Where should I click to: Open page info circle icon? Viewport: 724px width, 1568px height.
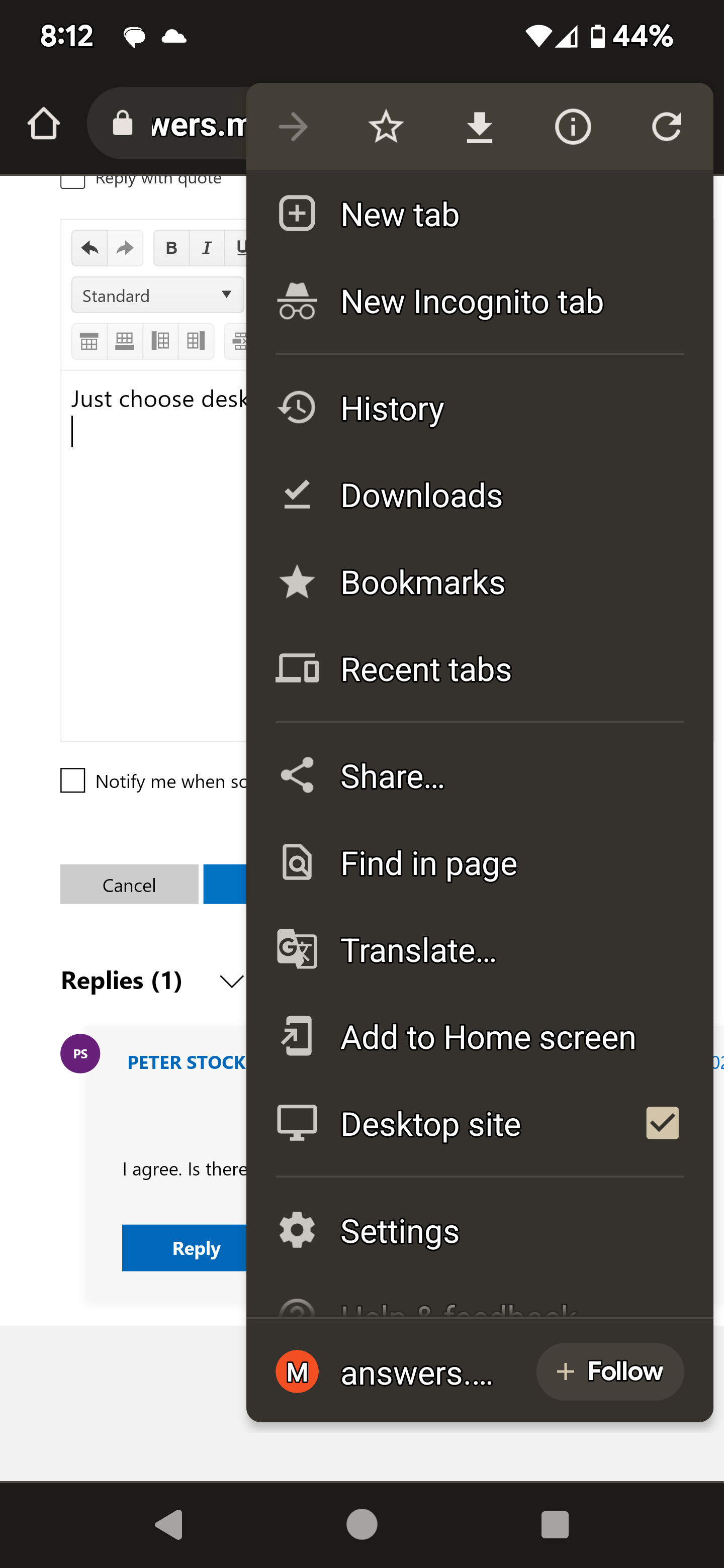point(573,127)
